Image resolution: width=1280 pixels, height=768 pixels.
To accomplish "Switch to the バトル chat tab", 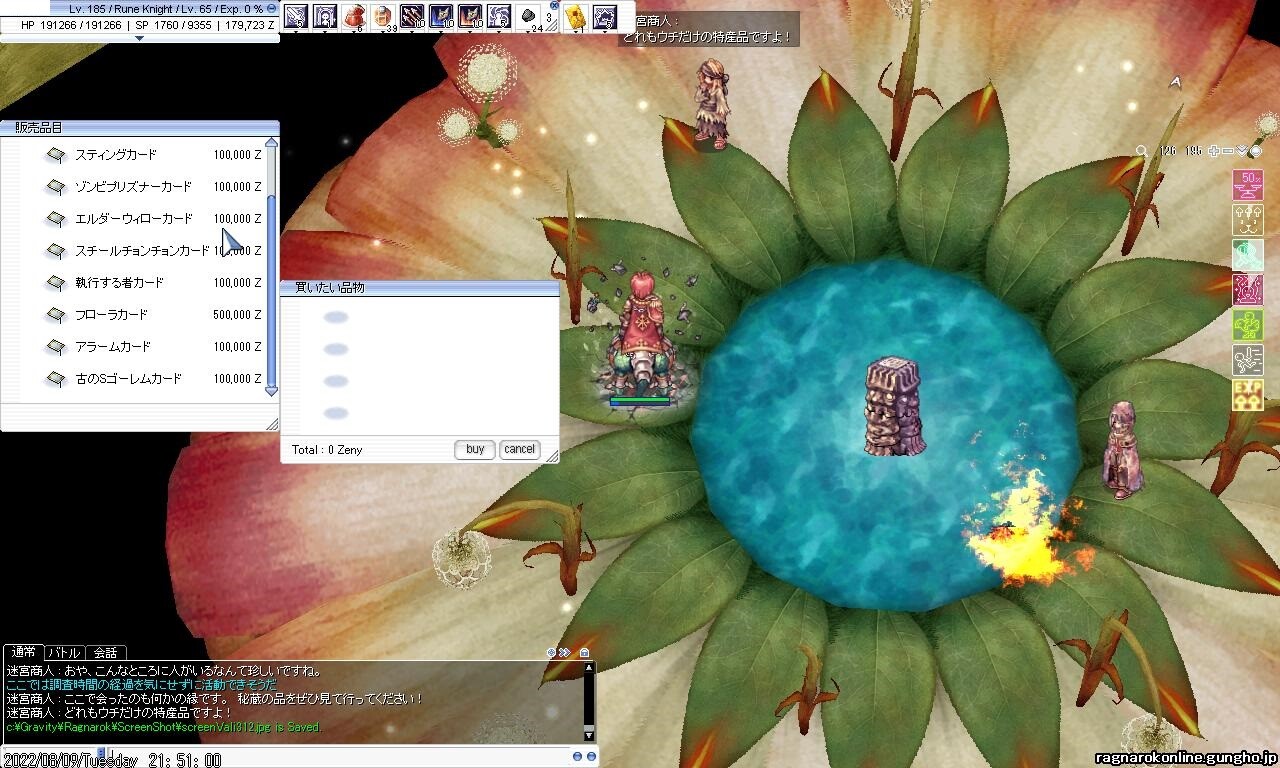I will click(x=63, y=652).
